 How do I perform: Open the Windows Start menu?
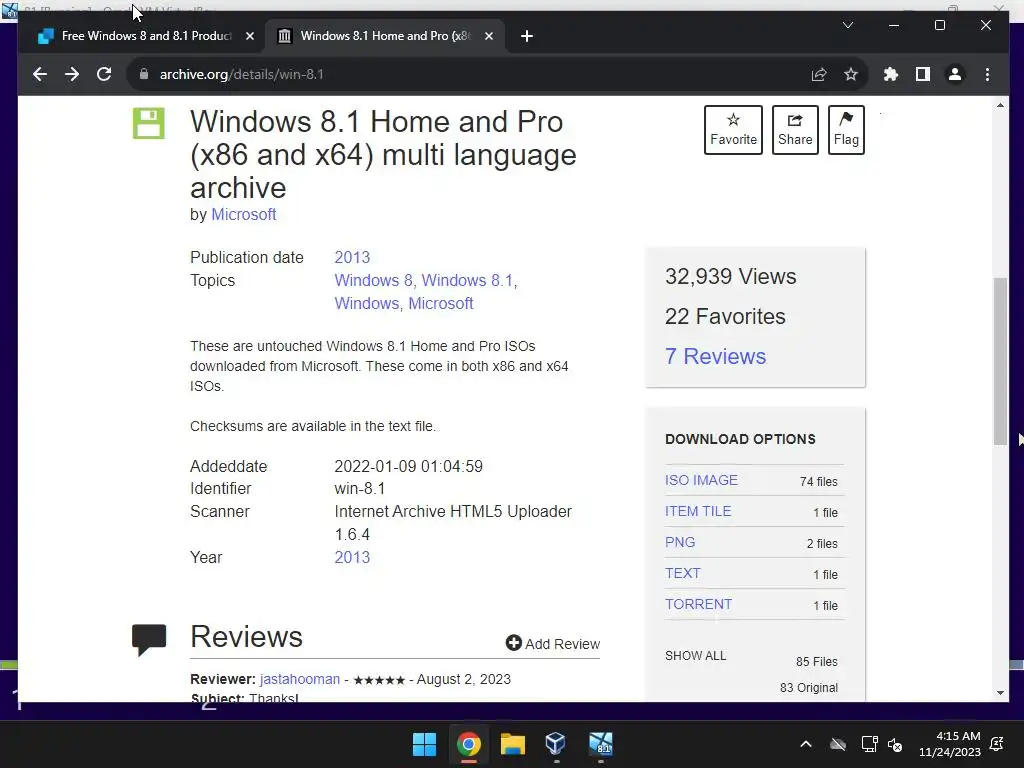tap(424, 744)
